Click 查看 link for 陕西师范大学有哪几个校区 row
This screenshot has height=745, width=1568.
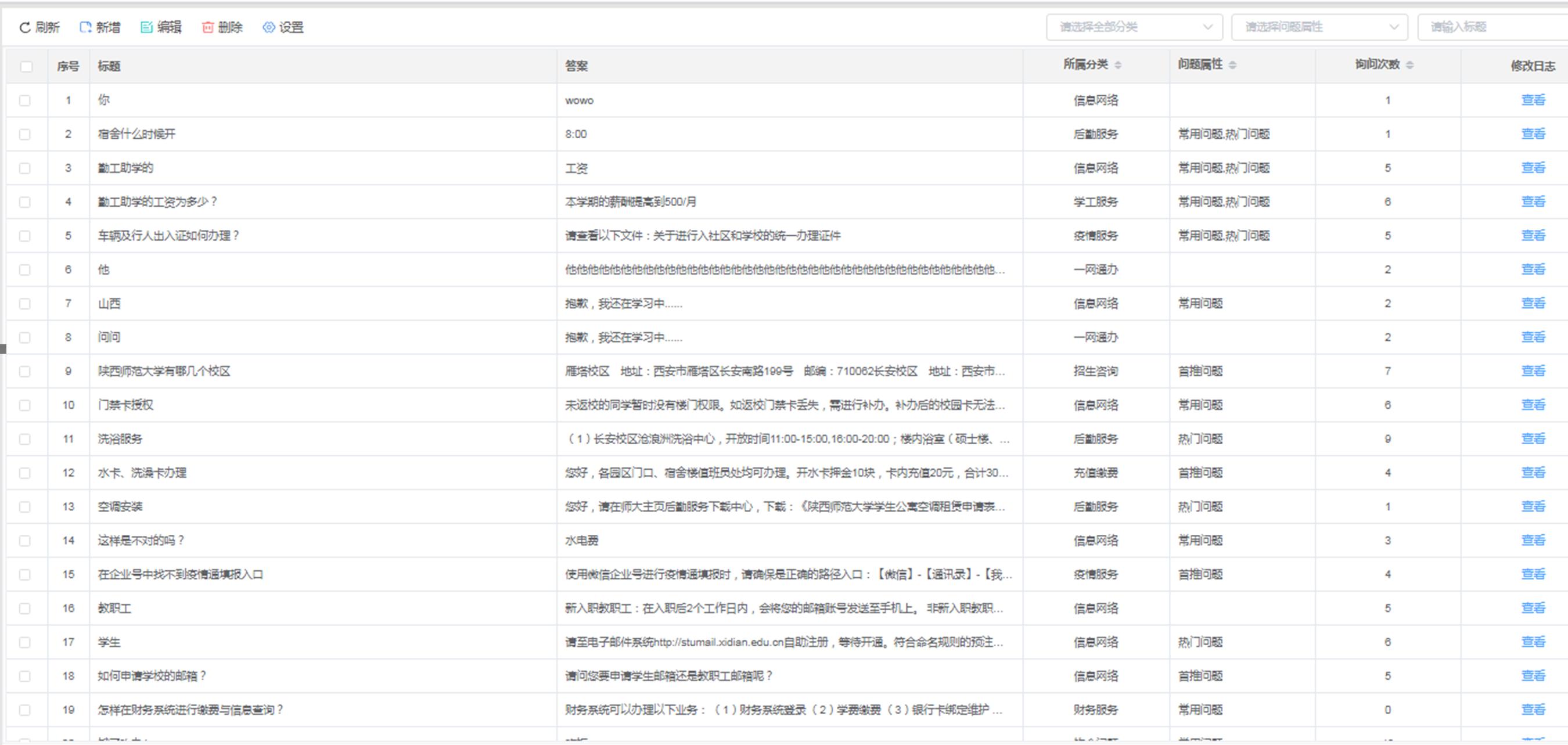(x=1534, y=370)
